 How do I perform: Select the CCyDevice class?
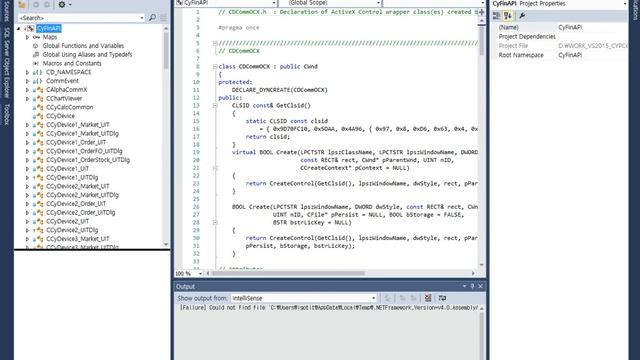point(60,116)
